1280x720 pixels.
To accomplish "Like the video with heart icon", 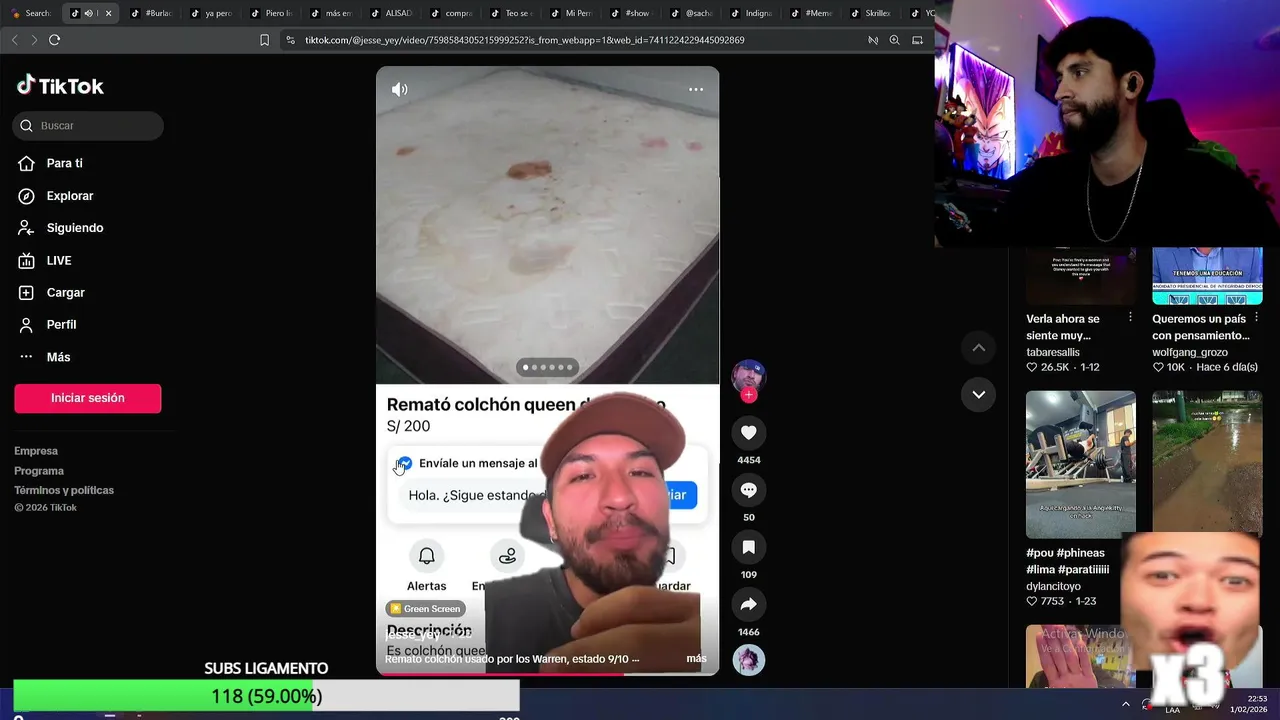I will pyautogui.click(x=749, y=432).
